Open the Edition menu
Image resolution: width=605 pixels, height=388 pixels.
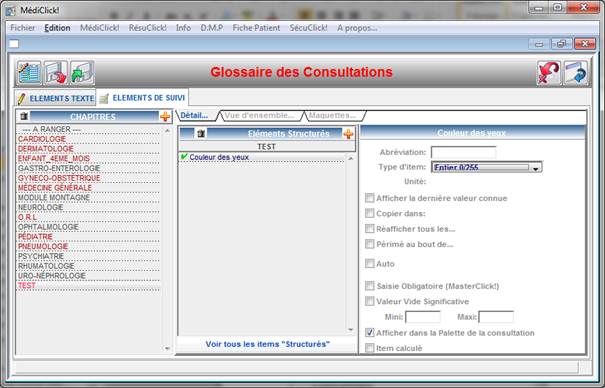[57, 28]
